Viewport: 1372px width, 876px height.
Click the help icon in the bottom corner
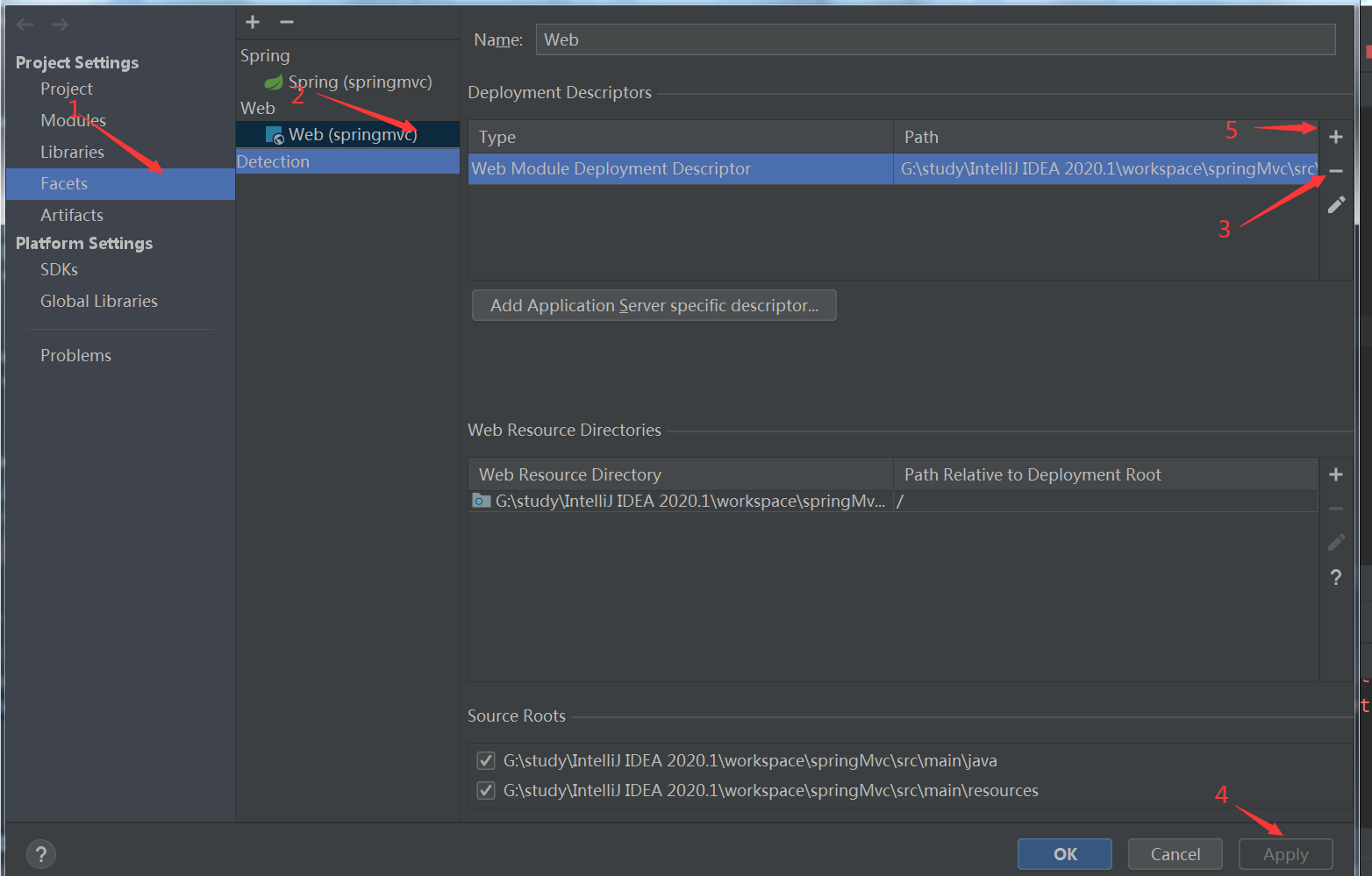click(40, 853)
